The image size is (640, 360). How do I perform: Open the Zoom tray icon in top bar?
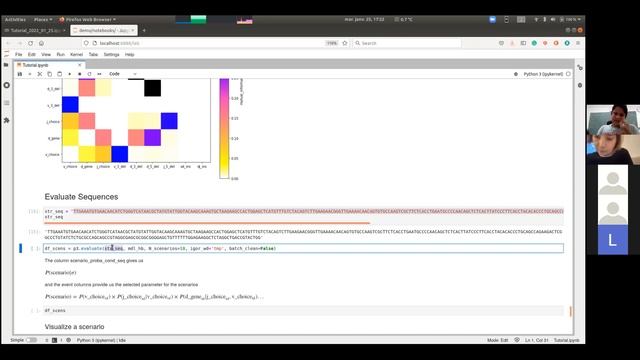492,19
